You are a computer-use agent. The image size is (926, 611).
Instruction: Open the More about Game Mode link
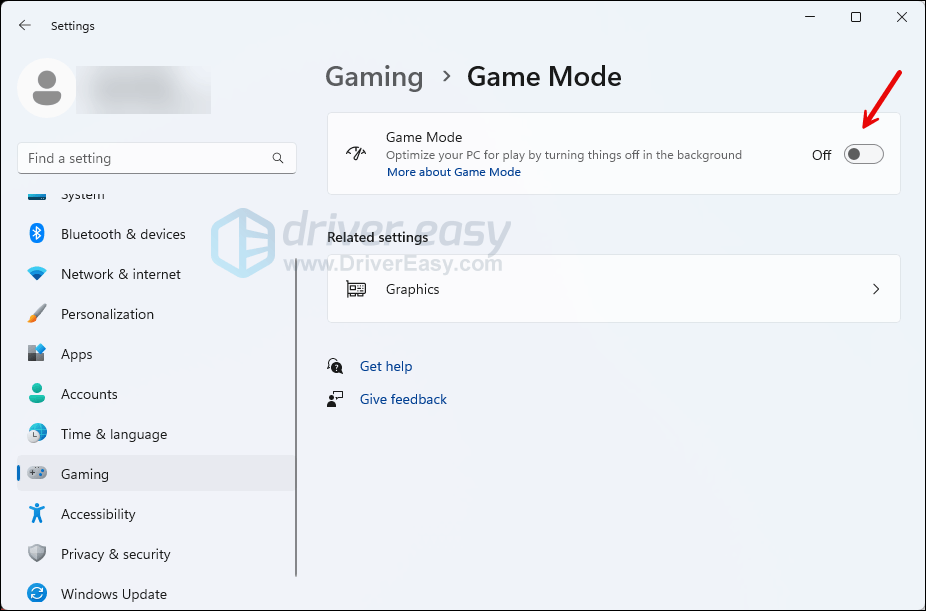454,172
